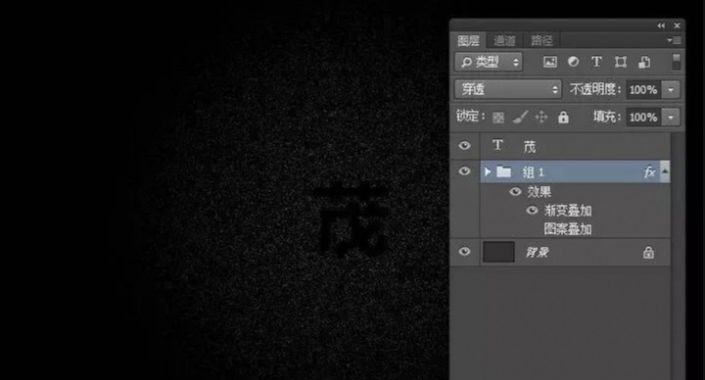This screenshot has width=705, height=380.
Task: Open the layers panel flyout menu
Action: (674, 40)
